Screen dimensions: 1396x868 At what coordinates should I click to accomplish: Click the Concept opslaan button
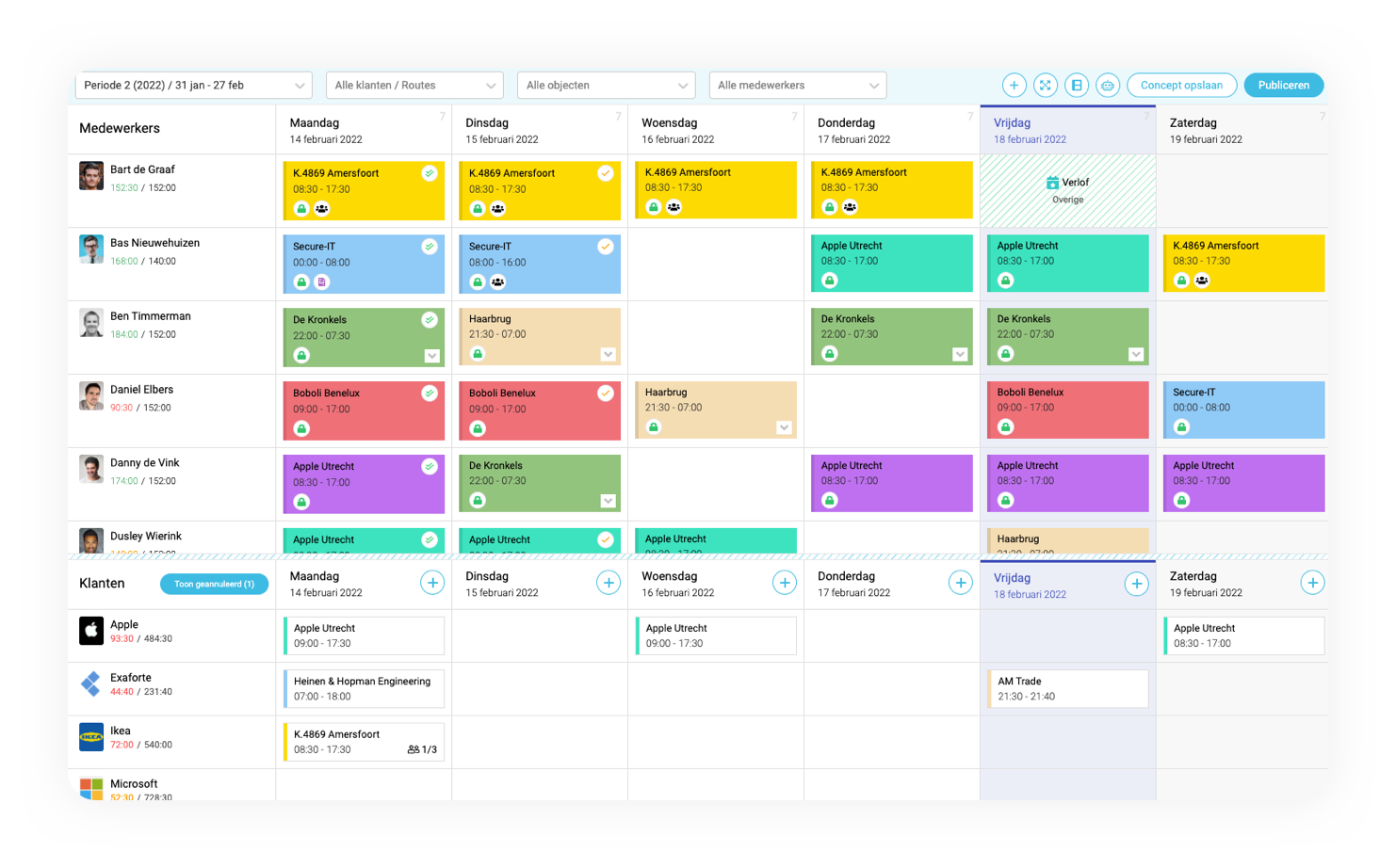[1181, 86]
